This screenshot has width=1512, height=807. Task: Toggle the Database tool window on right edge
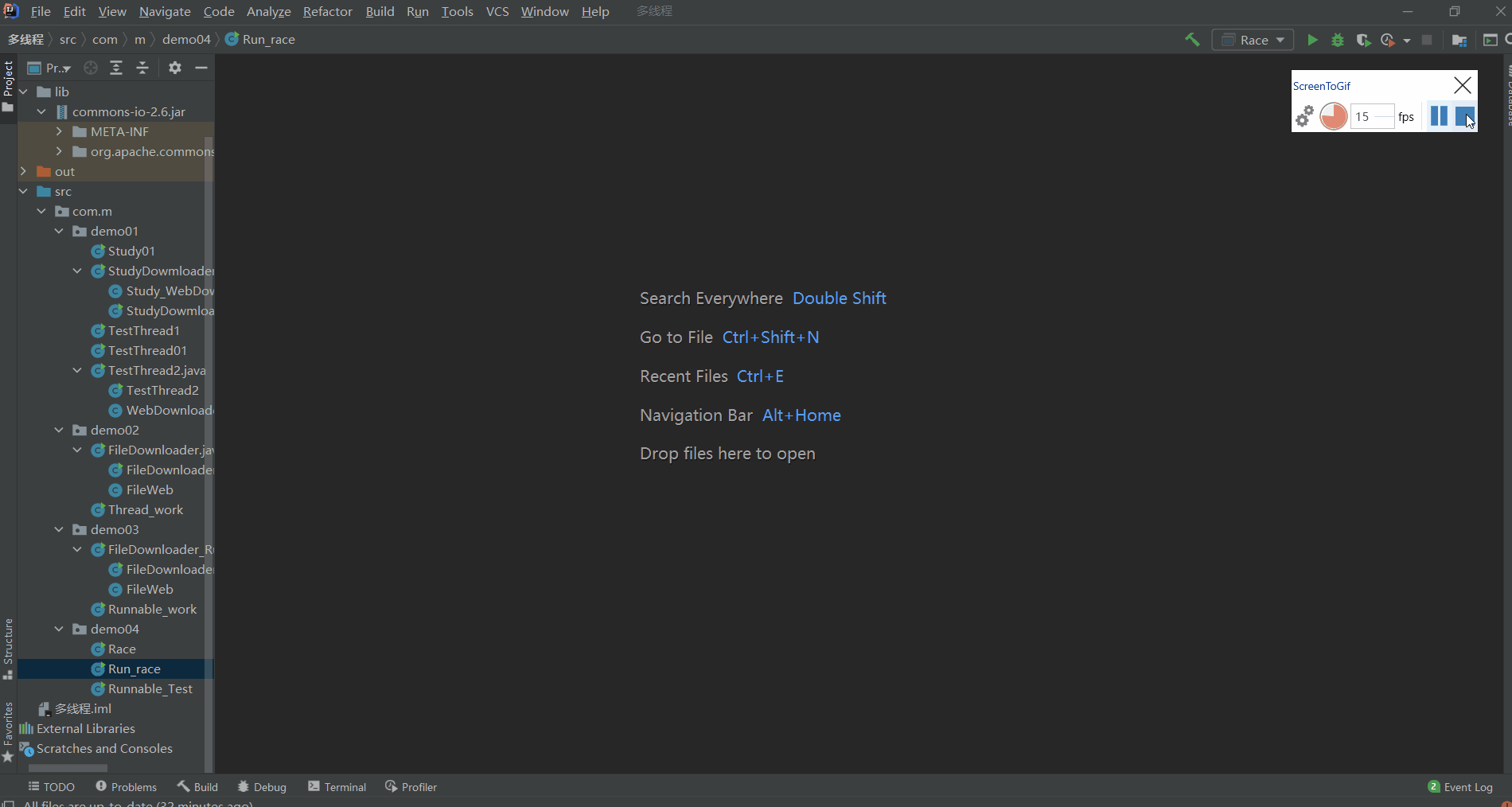pos(1507,96)
